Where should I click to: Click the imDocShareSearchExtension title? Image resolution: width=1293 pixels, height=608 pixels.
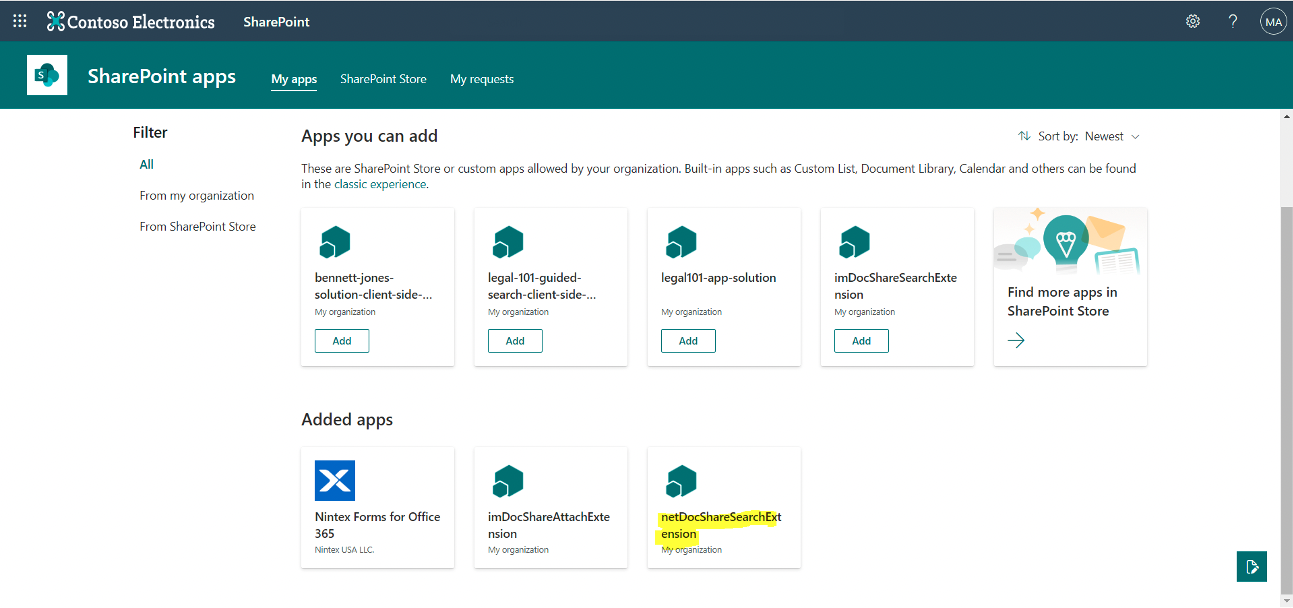(x=895, y=286)
